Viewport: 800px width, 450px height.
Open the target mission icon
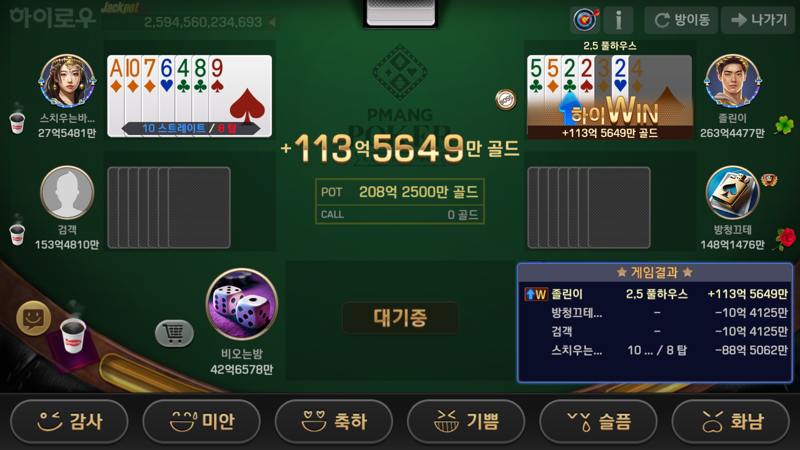coord(585,20)
